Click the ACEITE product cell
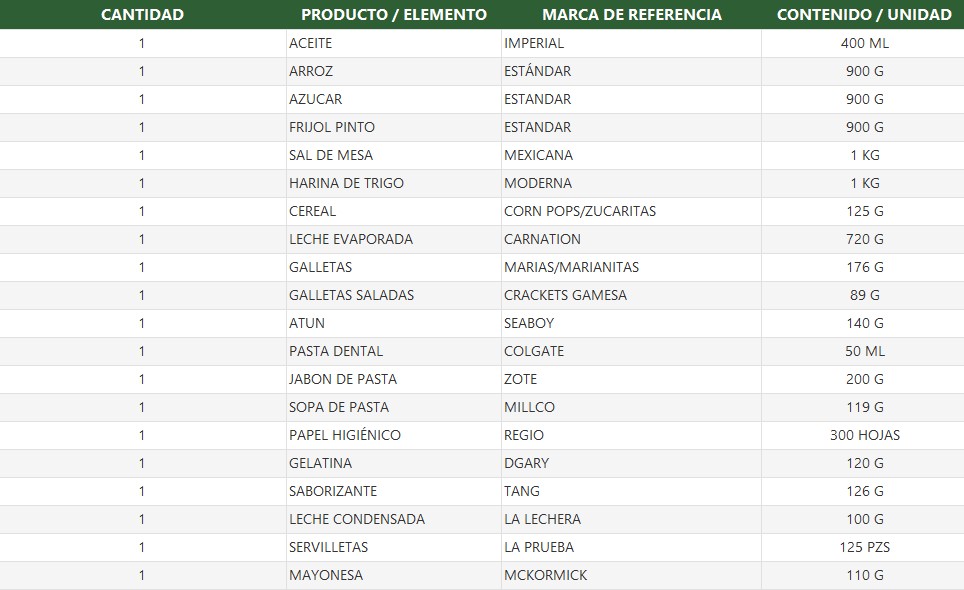 393,43
